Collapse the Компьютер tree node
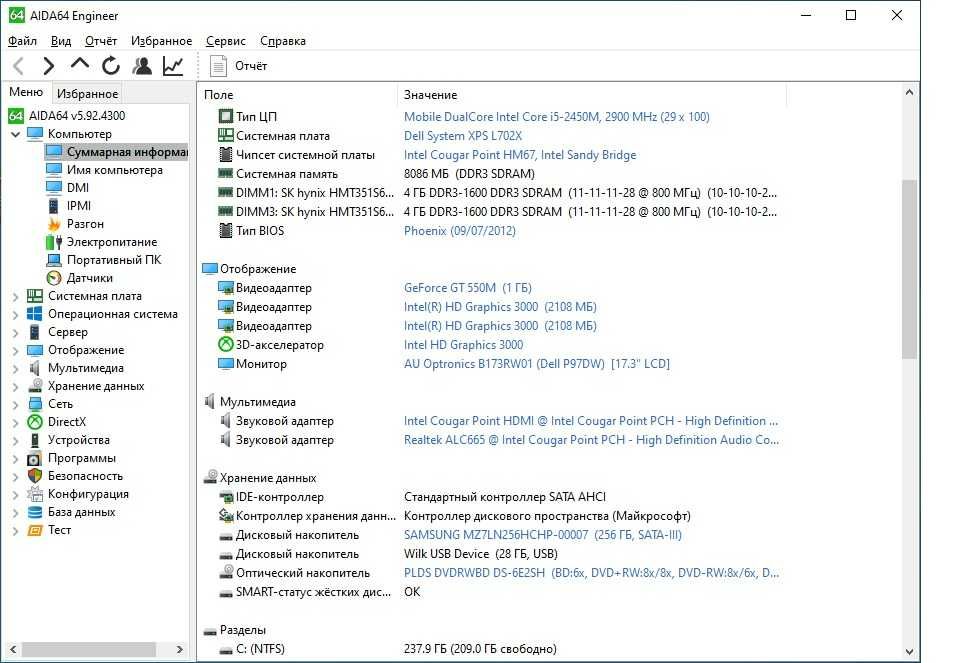Image resolution: width=960 pixels, height=663 pixels. (16, 134)
